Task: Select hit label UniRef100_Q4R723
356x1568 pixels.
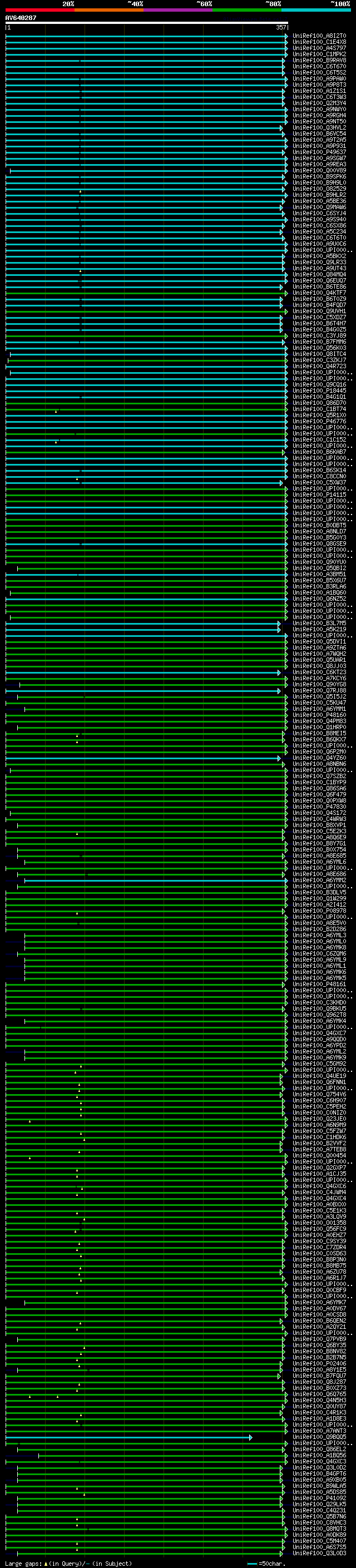Action: (x=319, y=367)
